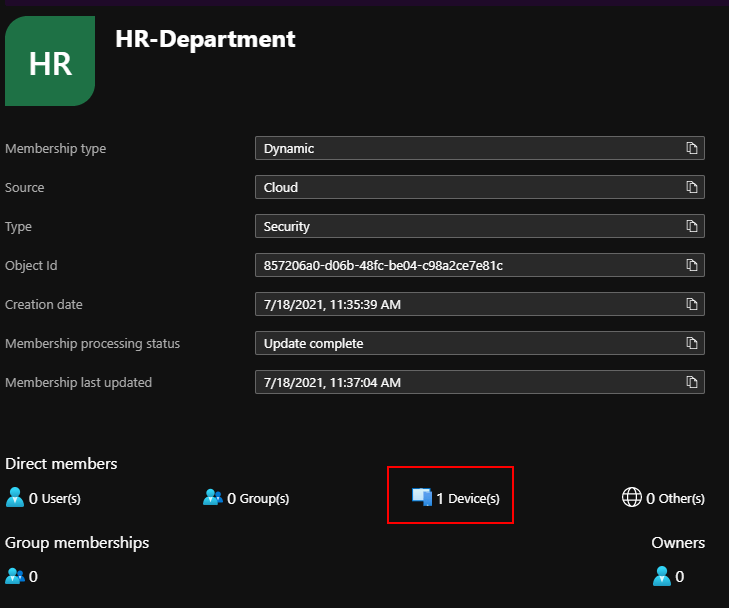Click the Owners count icon
729x608 pixels.
click(x=661, y=576)
